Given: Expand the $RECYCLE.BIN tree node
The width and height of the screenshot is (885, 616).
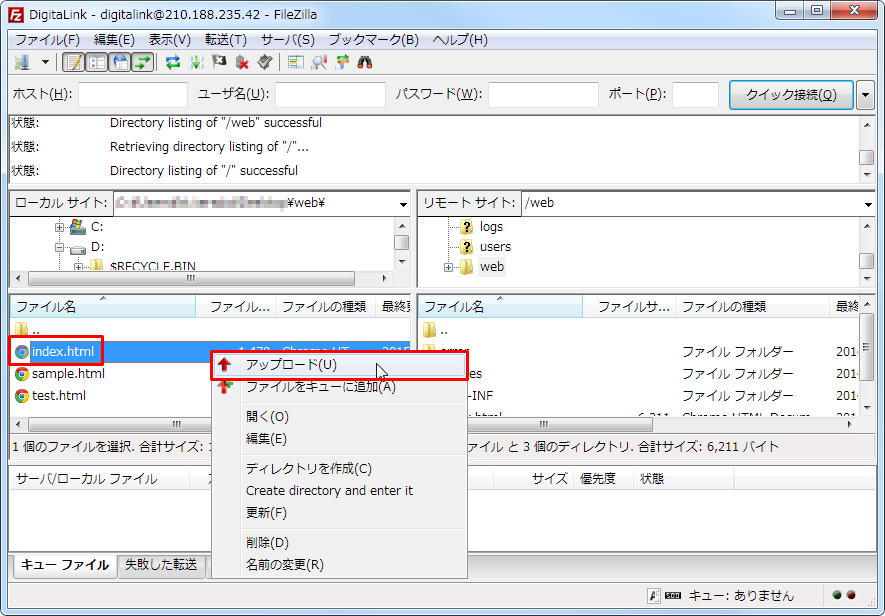Looking at the screenshot, I should (x=78, y=267).
